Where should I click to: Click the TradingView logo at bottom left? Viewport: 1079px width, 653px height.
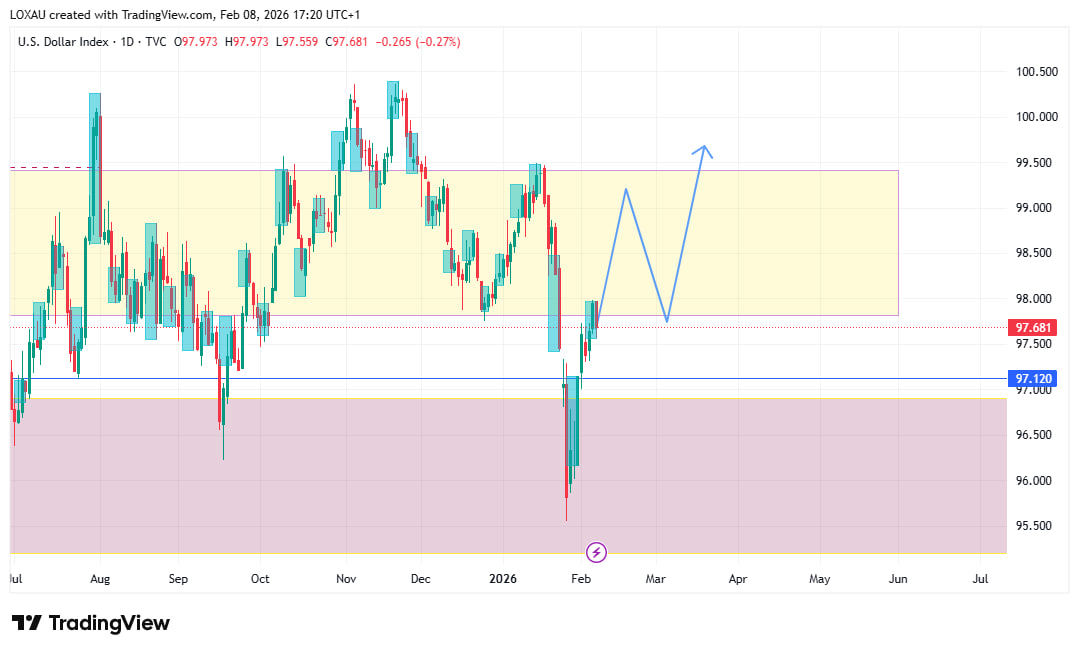[x=91, y=623]
